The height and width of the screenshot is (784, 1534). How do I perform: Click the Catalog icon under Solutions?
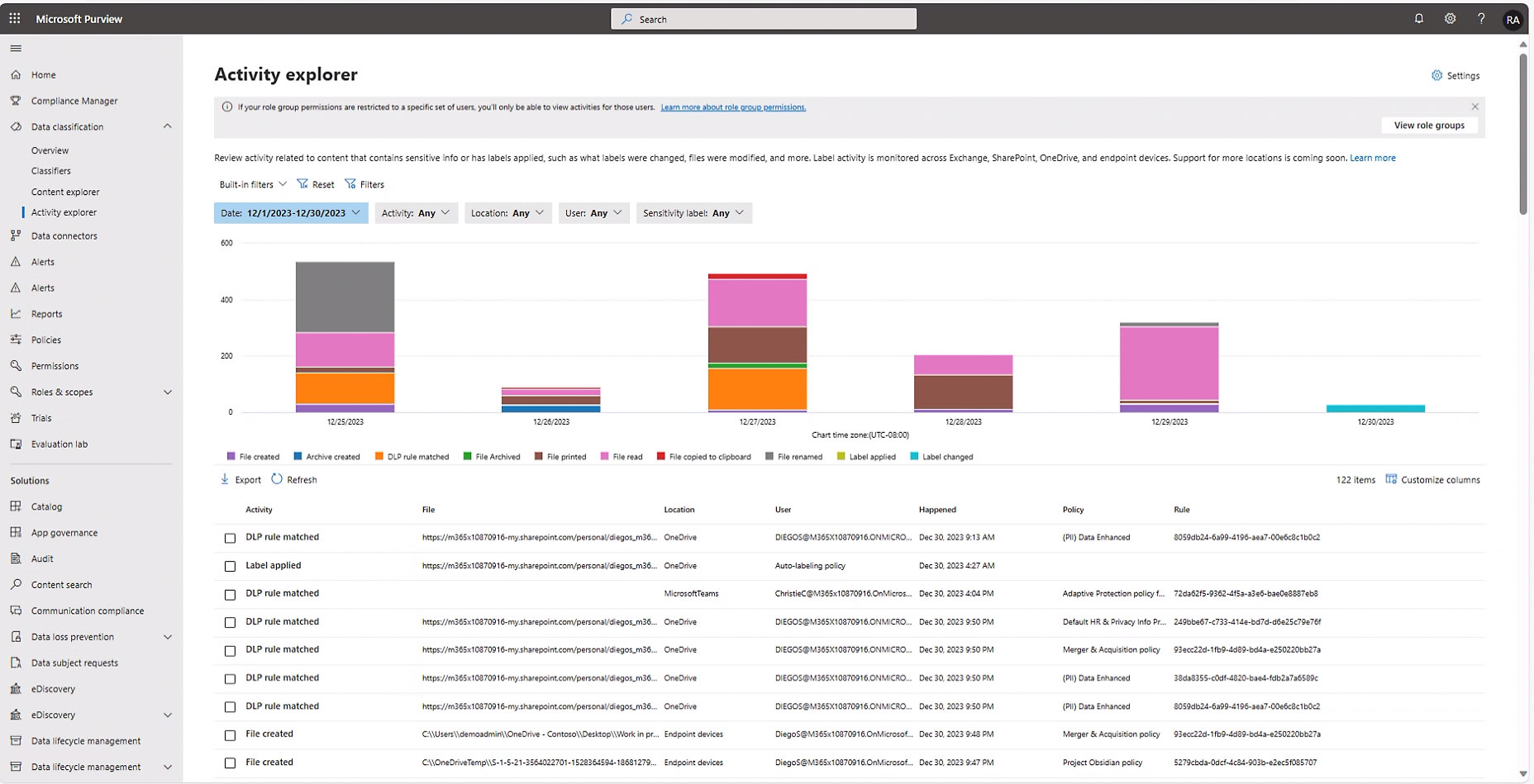[x=16, y=506]
